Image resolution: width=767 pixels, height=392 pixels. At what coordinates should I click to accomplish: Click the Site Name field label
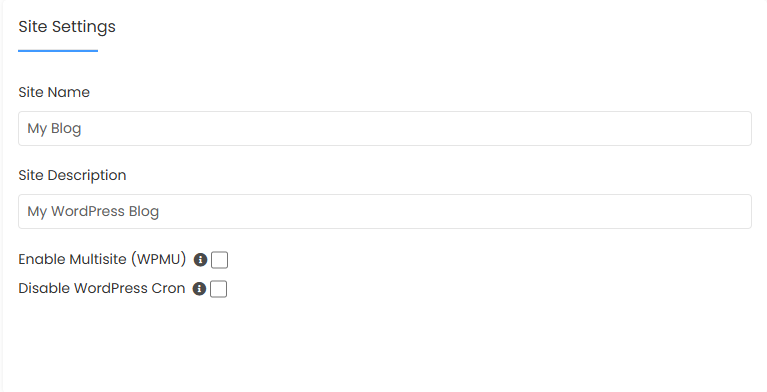click(x=54, y=92)
